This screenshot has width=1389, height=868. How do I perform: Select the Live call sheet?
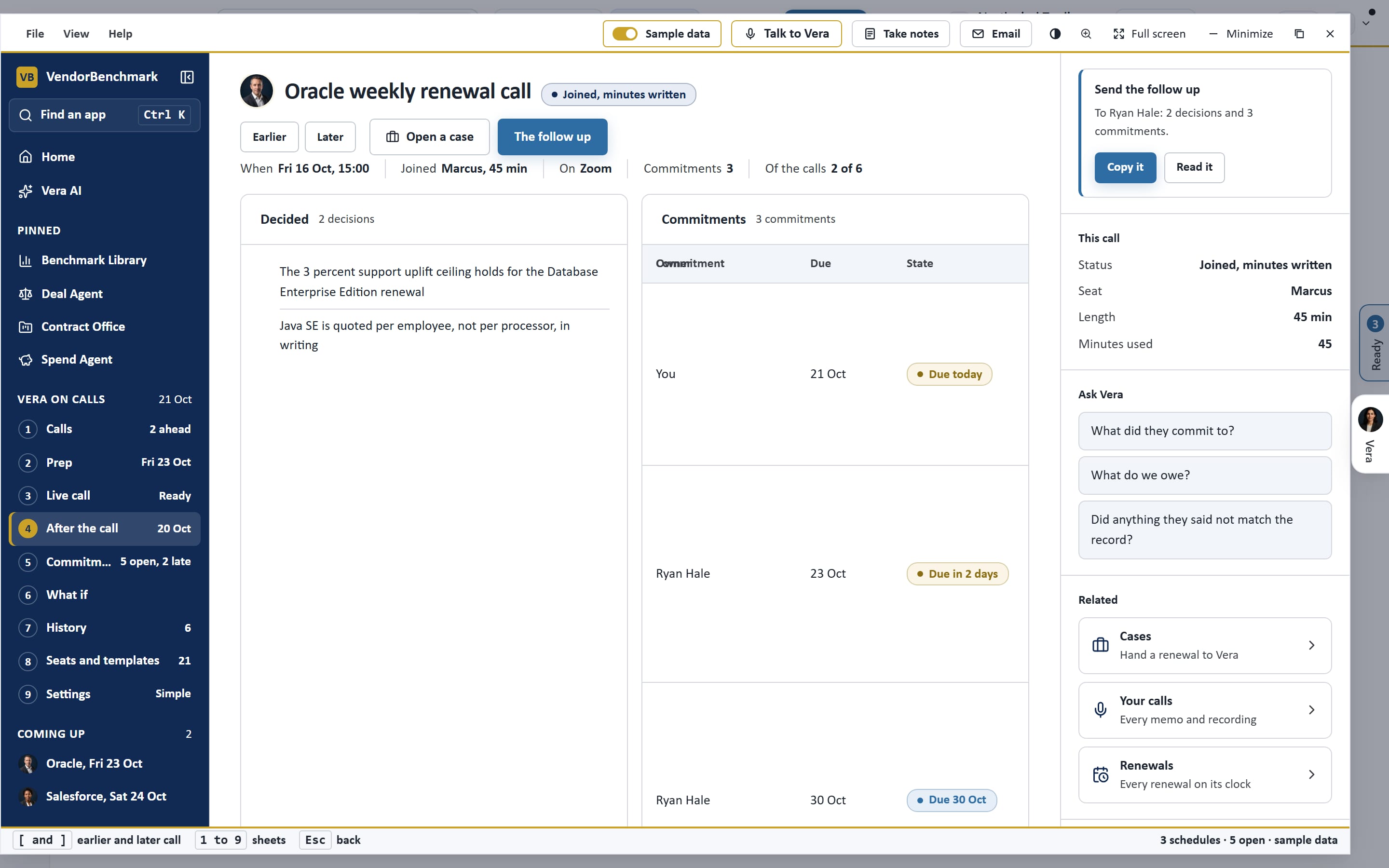coord(105,495)
